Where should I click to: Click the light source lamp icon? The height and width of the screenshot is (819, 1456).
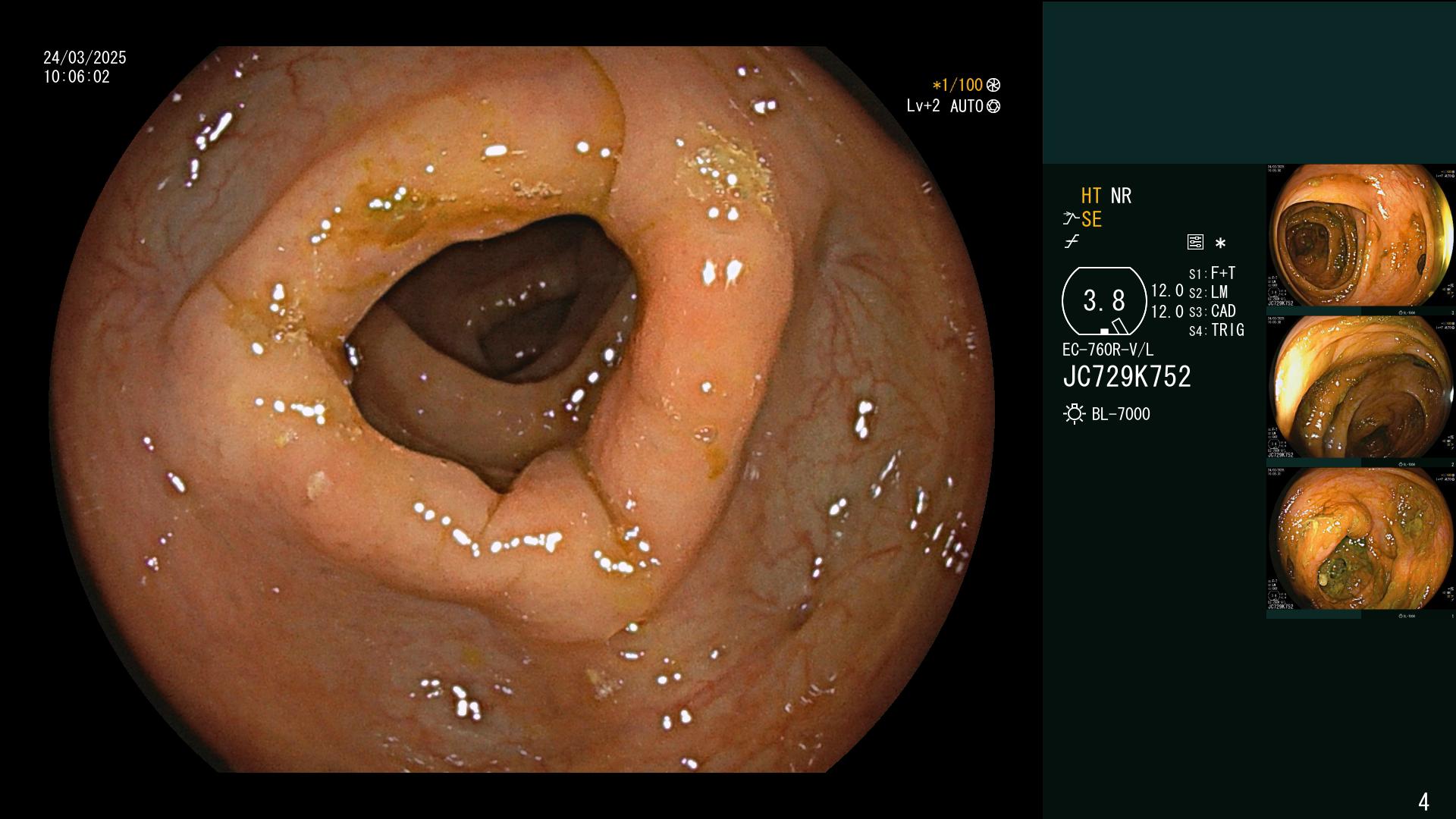click(x=1074, y=414)
